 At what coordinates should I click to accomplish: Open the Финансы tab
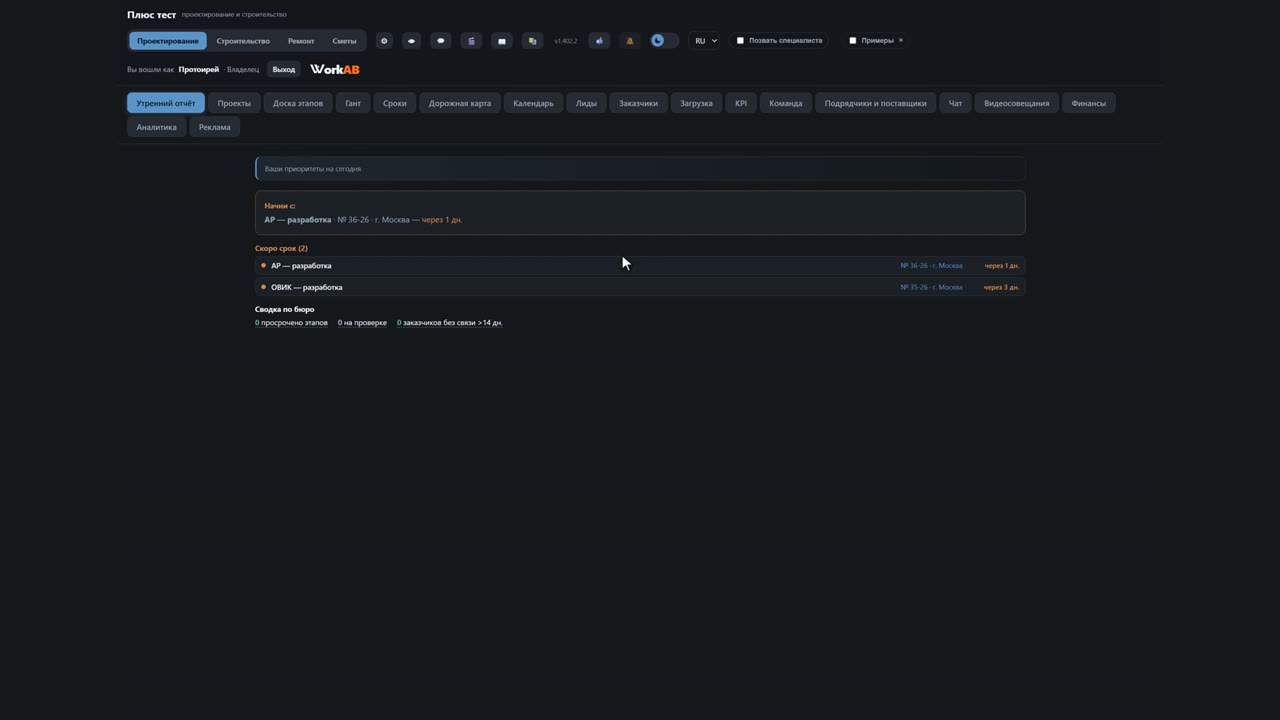pyautogui.click(x=1089, y=103)
